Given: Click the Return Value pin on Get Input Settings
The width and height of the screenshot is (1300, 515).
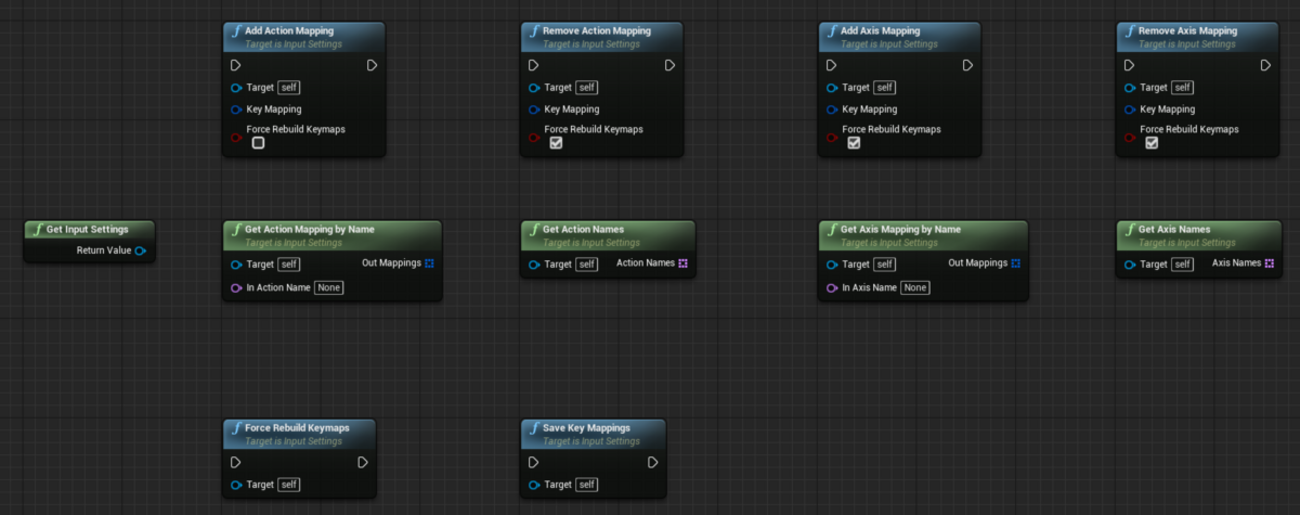Looking at the screenshot, I should [140, 251].
